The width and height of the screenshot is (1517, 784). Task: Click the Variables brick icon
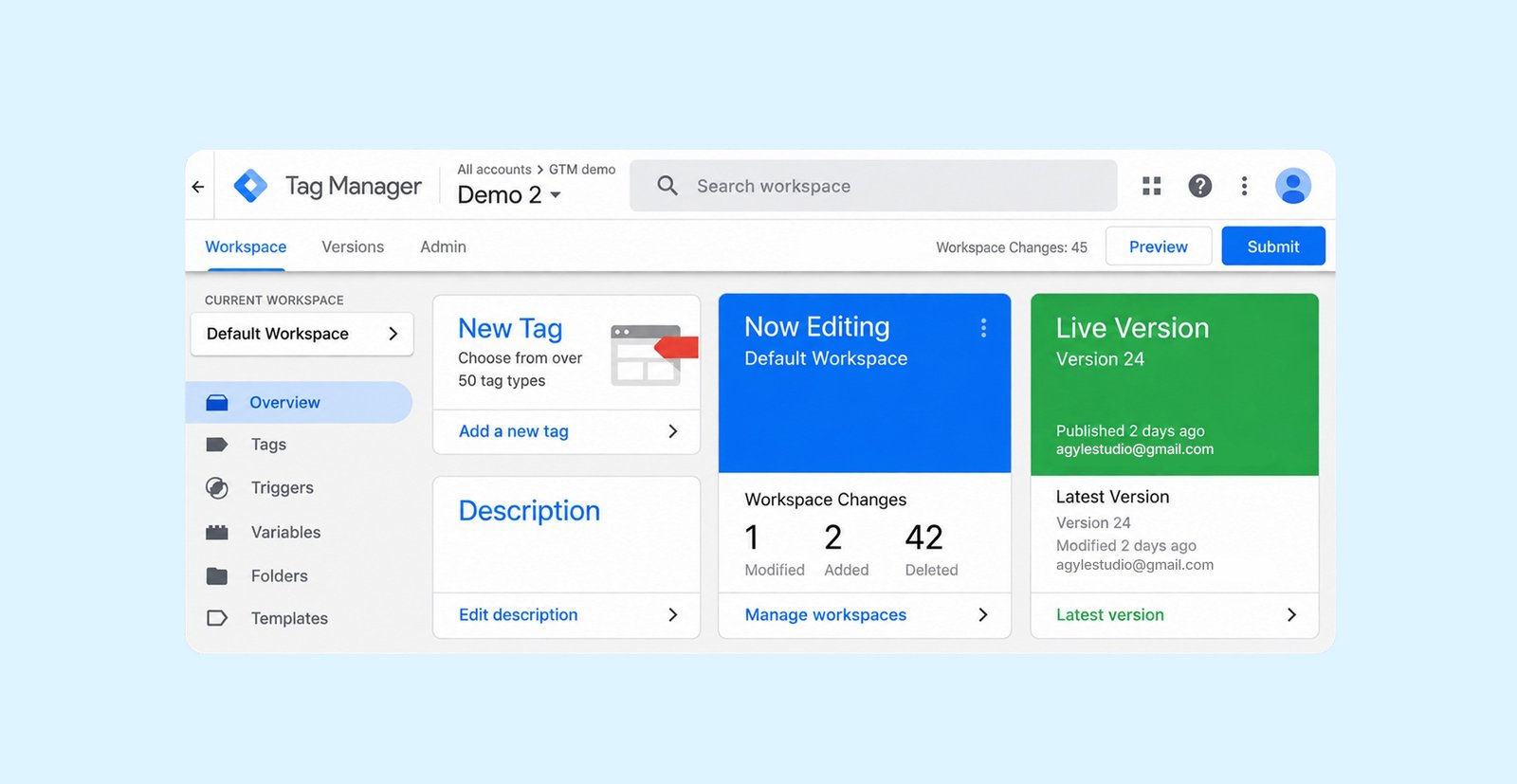217,532
